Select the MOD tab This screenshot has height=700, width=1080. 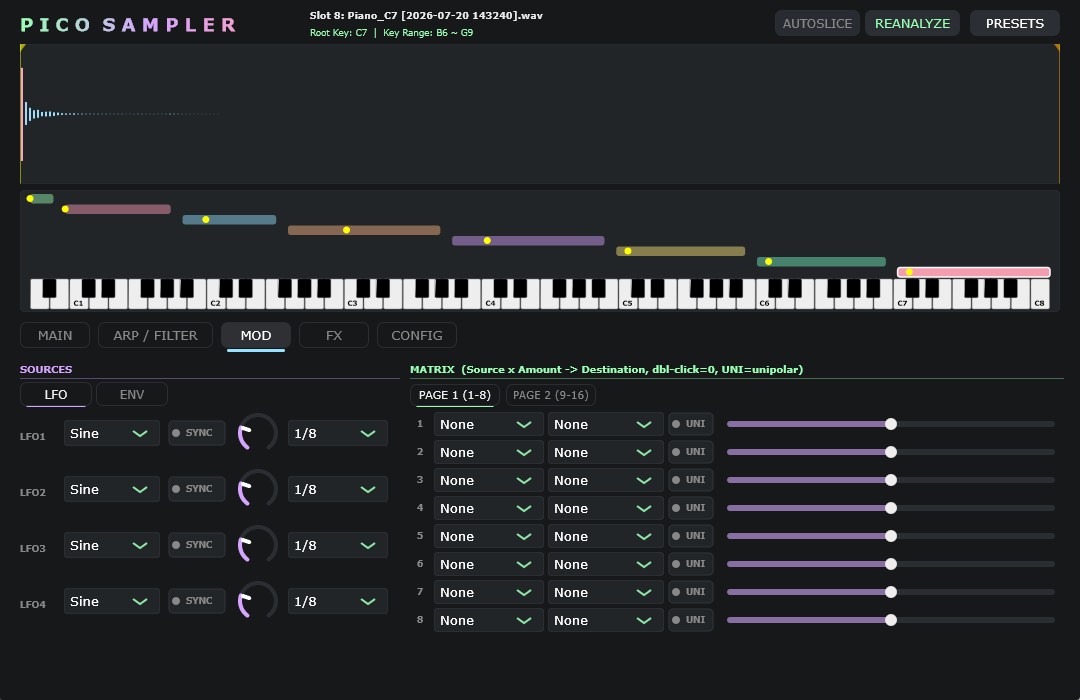(256, 336)
